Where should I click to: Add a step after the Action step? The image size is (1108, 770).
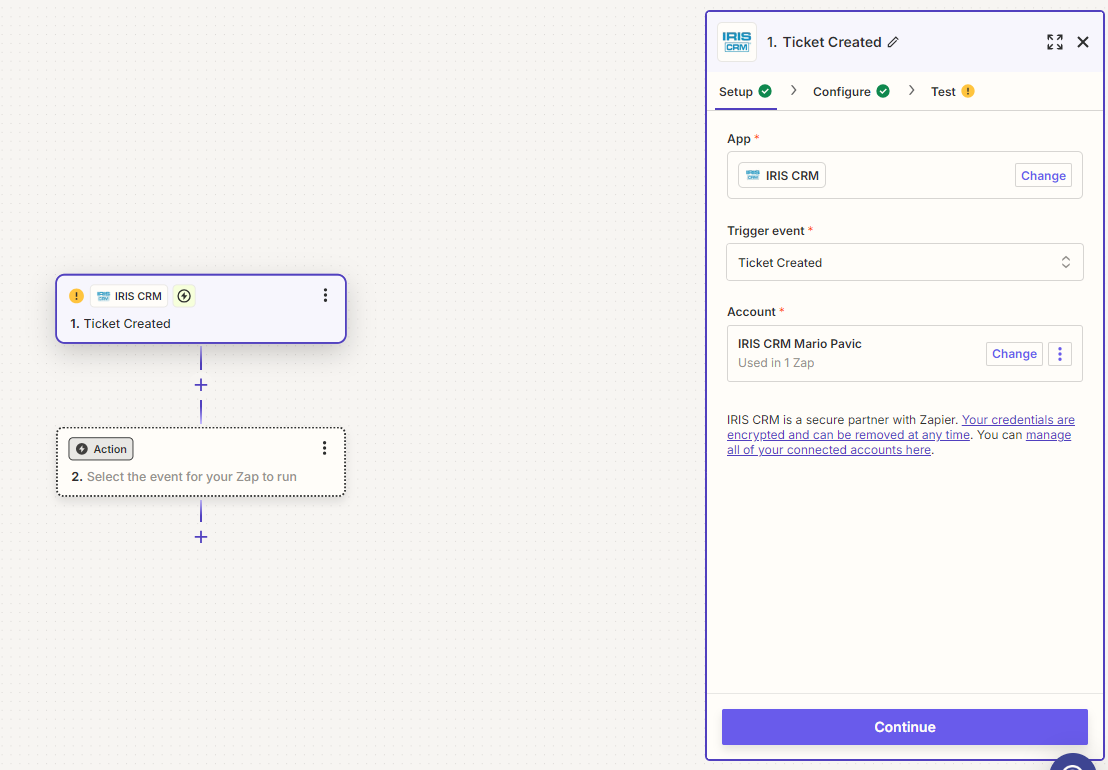click(201, 537)
